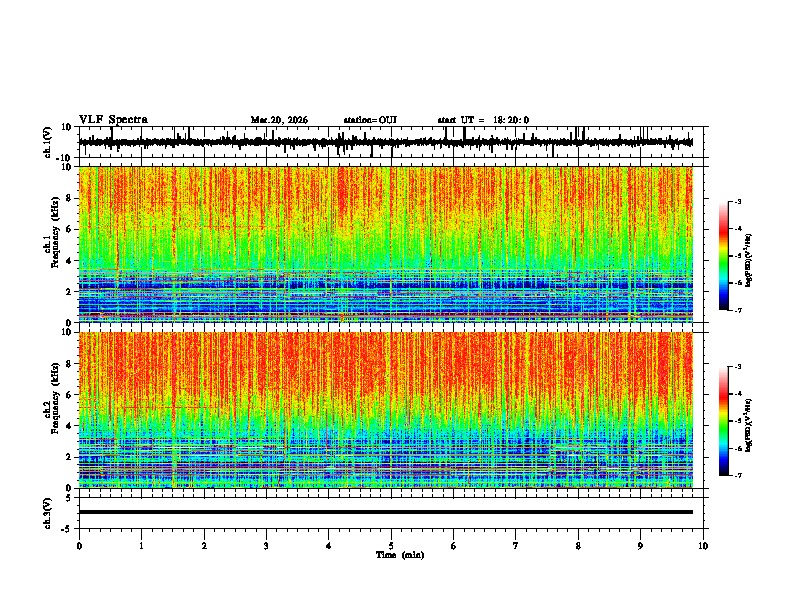
Task: Click the ch.2 spectrogram color bar
Action: point(724,421)
